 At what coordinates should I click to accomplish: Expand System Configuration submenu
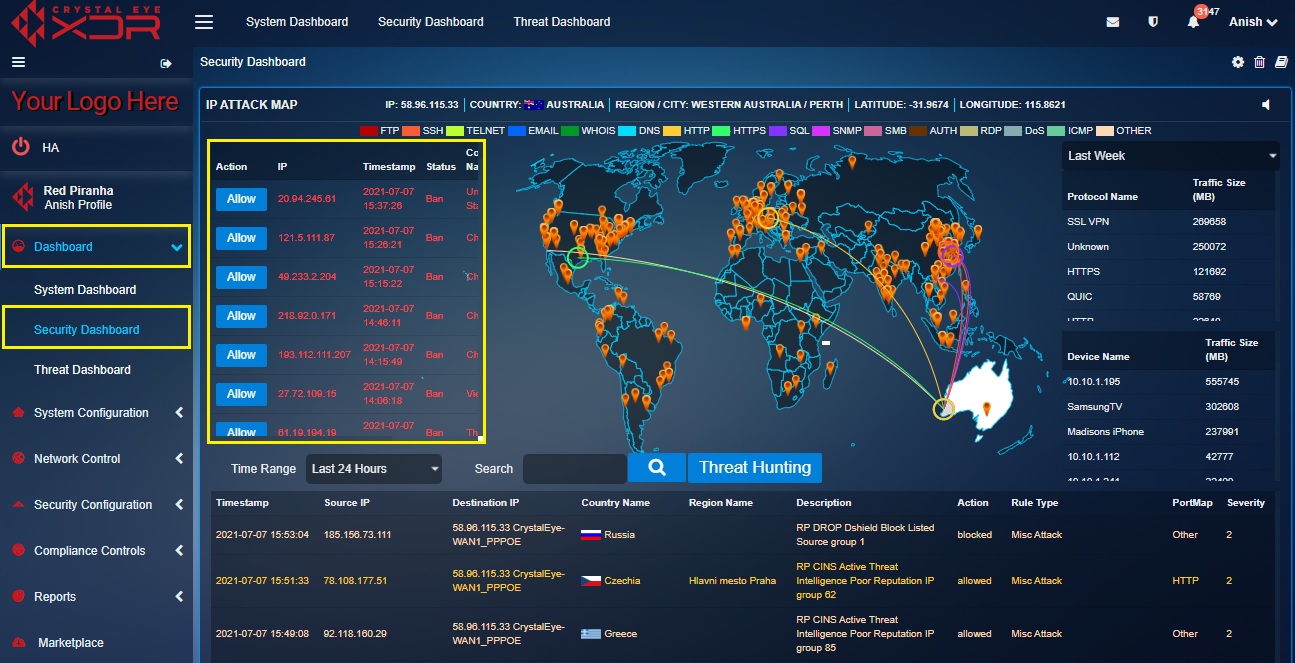[x=179, y=413]
